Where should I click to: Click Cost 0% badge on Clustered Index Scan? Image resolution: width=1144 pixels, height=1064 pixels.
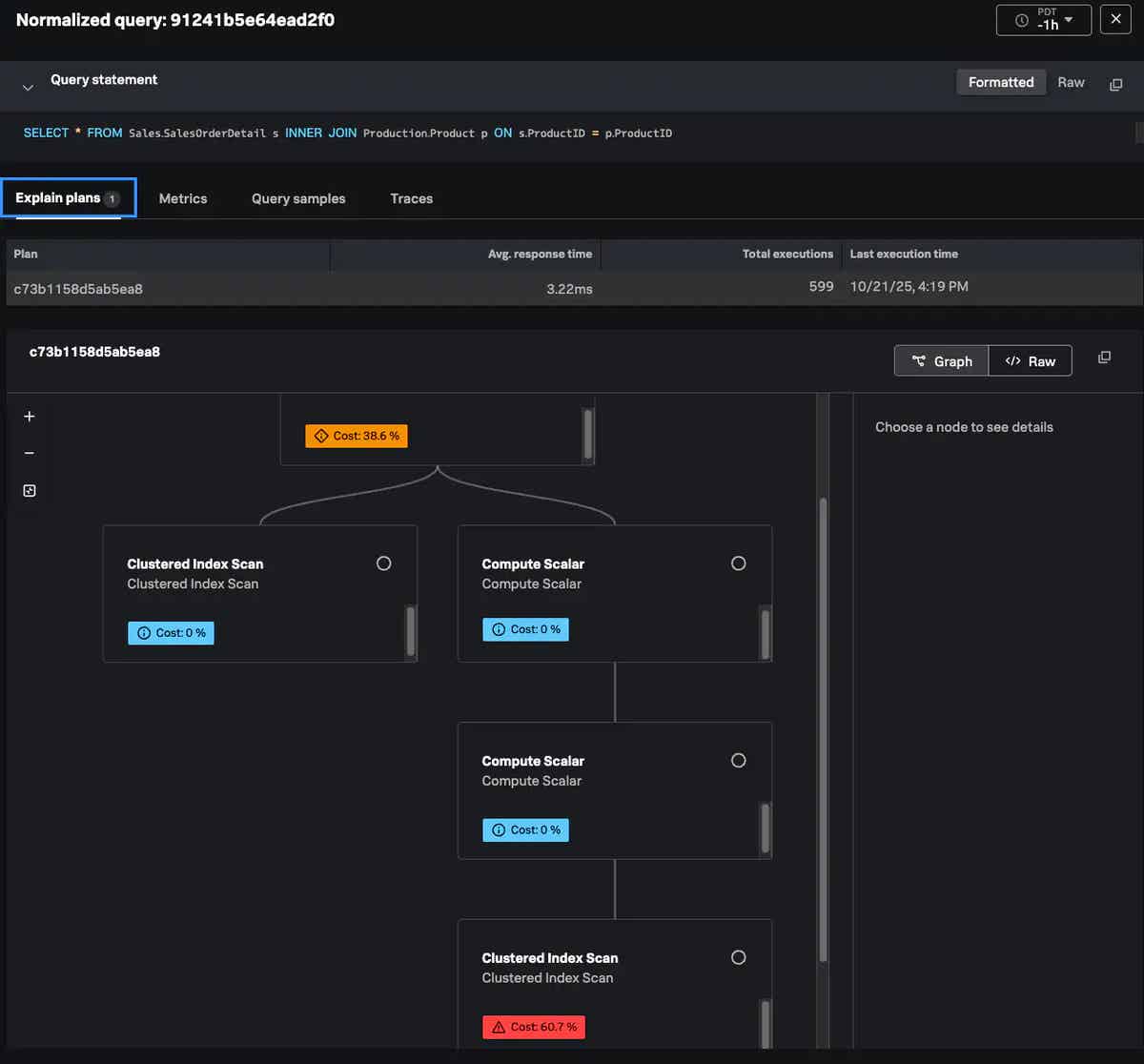172,633
